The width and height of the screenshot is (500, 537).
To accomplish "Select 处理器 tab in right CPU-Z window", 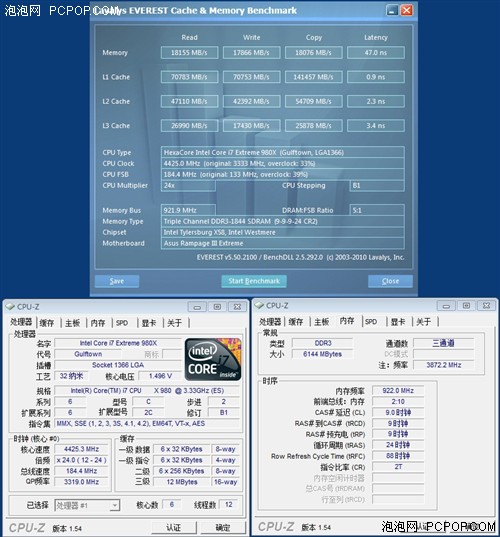I will (270, 322).
